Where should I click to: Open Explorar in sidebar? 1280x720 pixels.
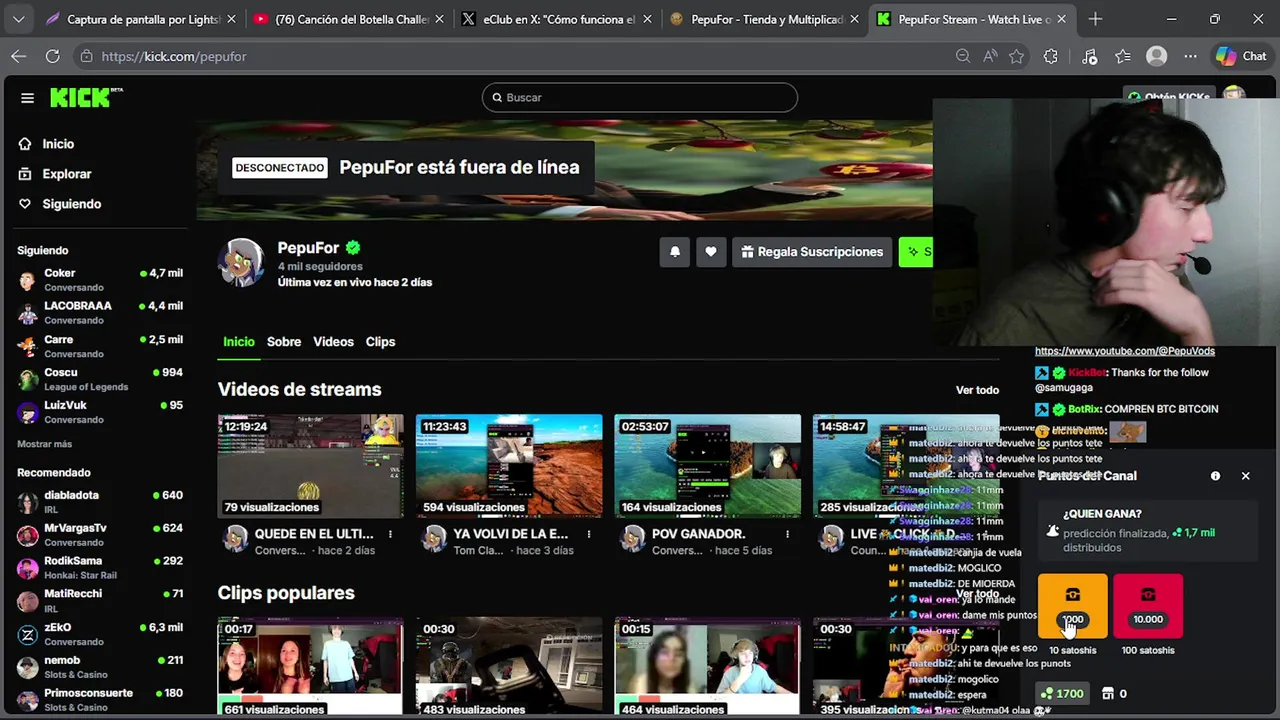pyautogui.click(x=66, y=174)
